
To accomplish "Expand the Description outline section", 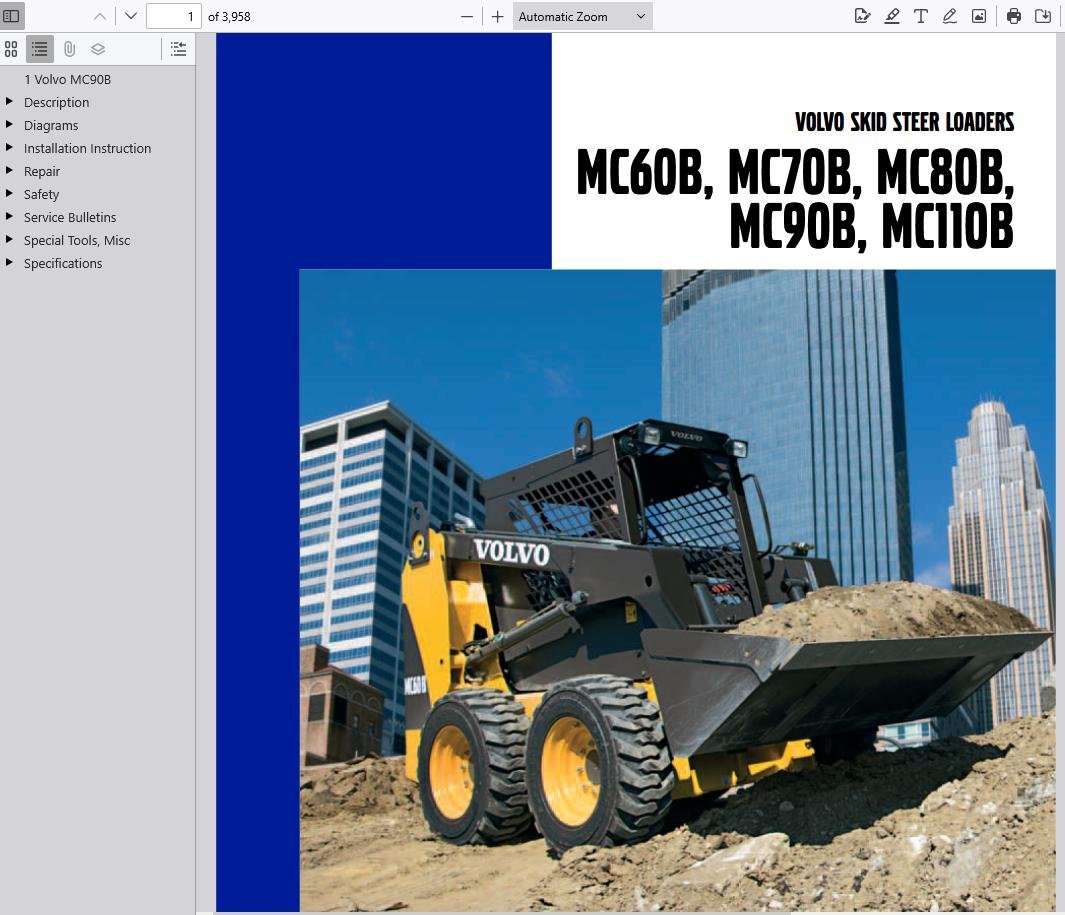I will [x=10, y=102].
